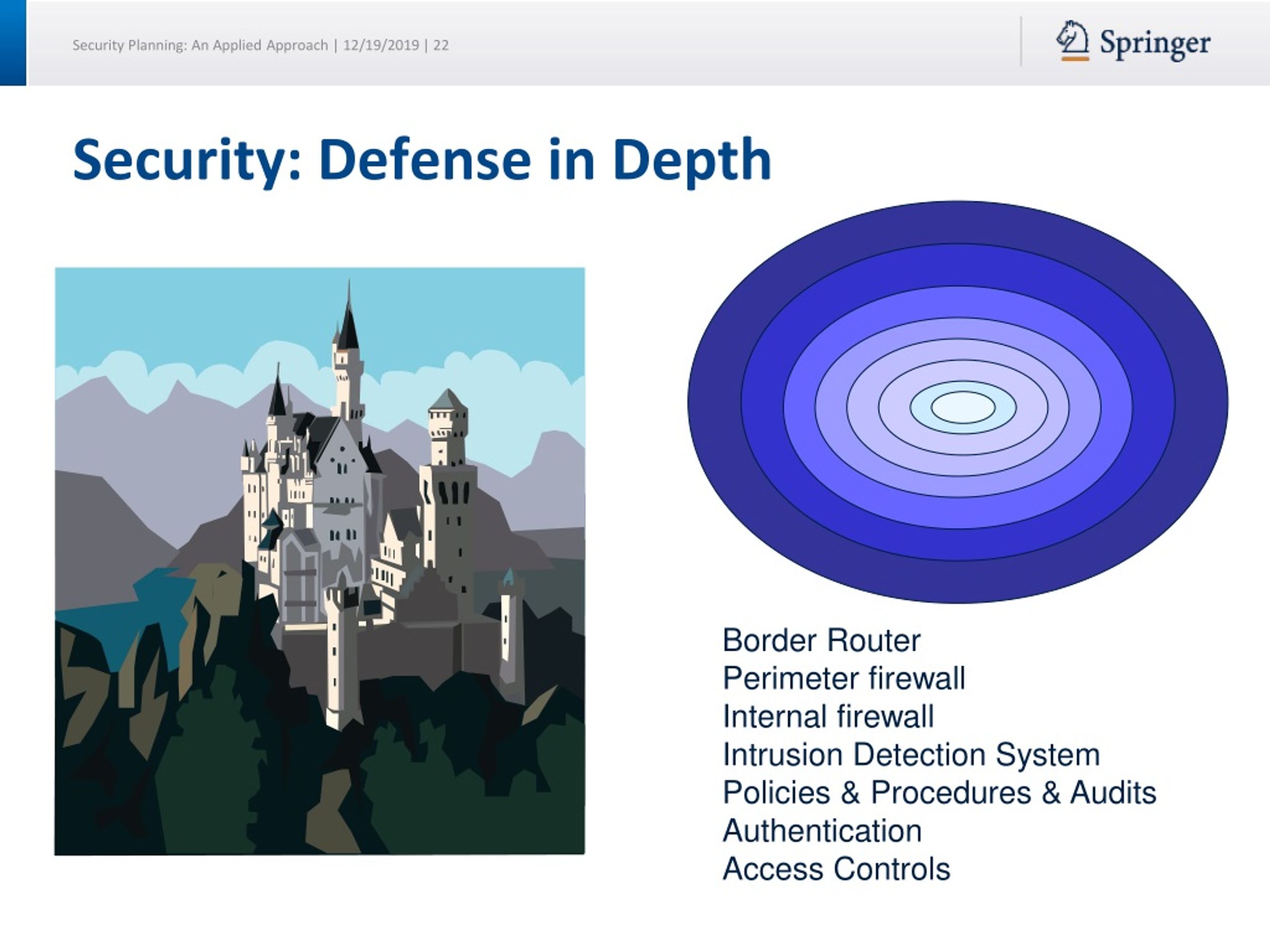Image resolution: width=1270 pixels, height=952 pixels.
Task: Click the date "12/19/2019" in header
Action: point(381,45)
